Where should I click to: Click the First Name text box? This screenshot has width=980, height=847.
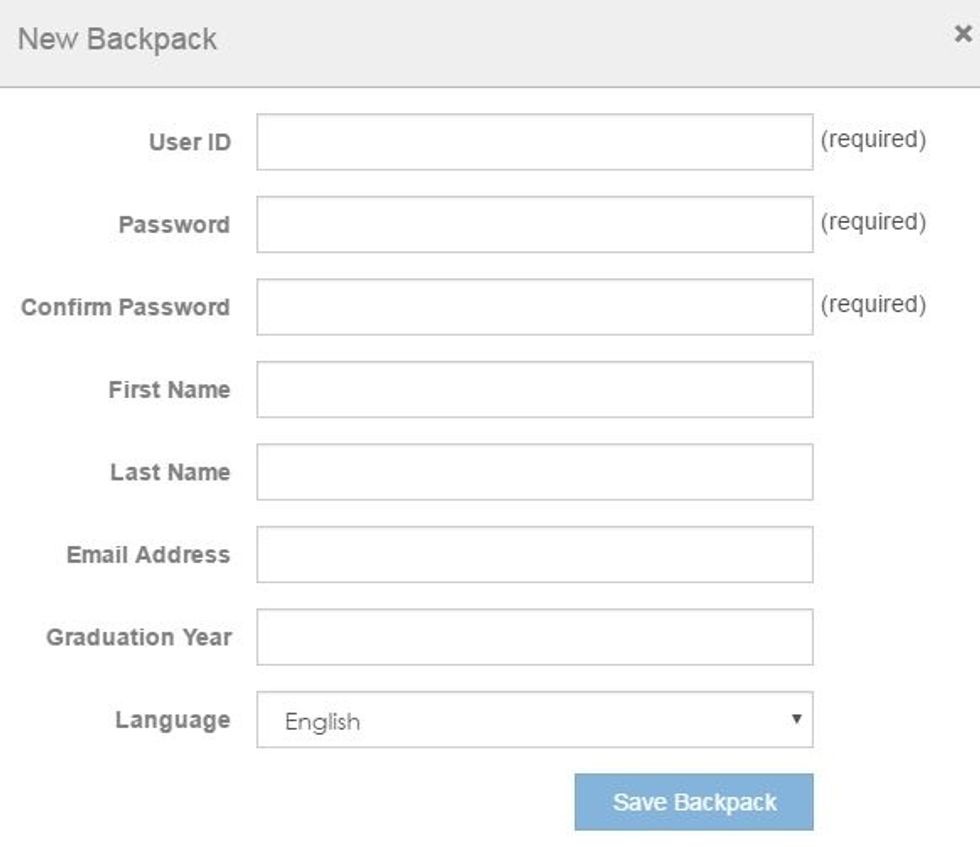[x=535, y=389]
